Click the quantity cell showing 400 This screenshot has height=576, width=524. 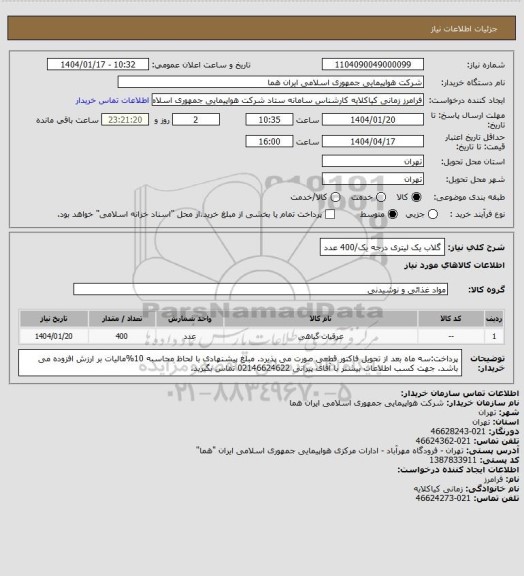(x=122, y=336)
